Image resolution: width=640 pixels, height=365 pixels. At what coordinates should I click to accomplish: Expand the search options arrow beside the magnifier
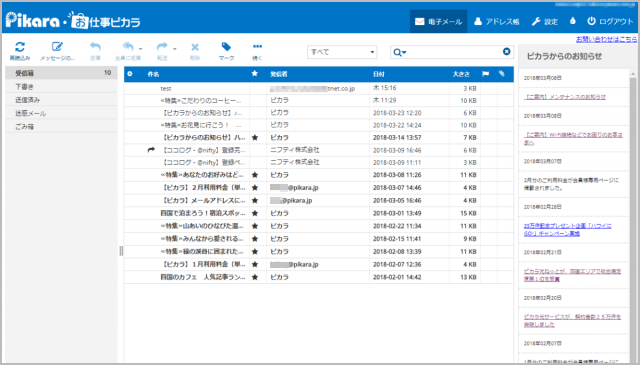click(x=404, y=53)
